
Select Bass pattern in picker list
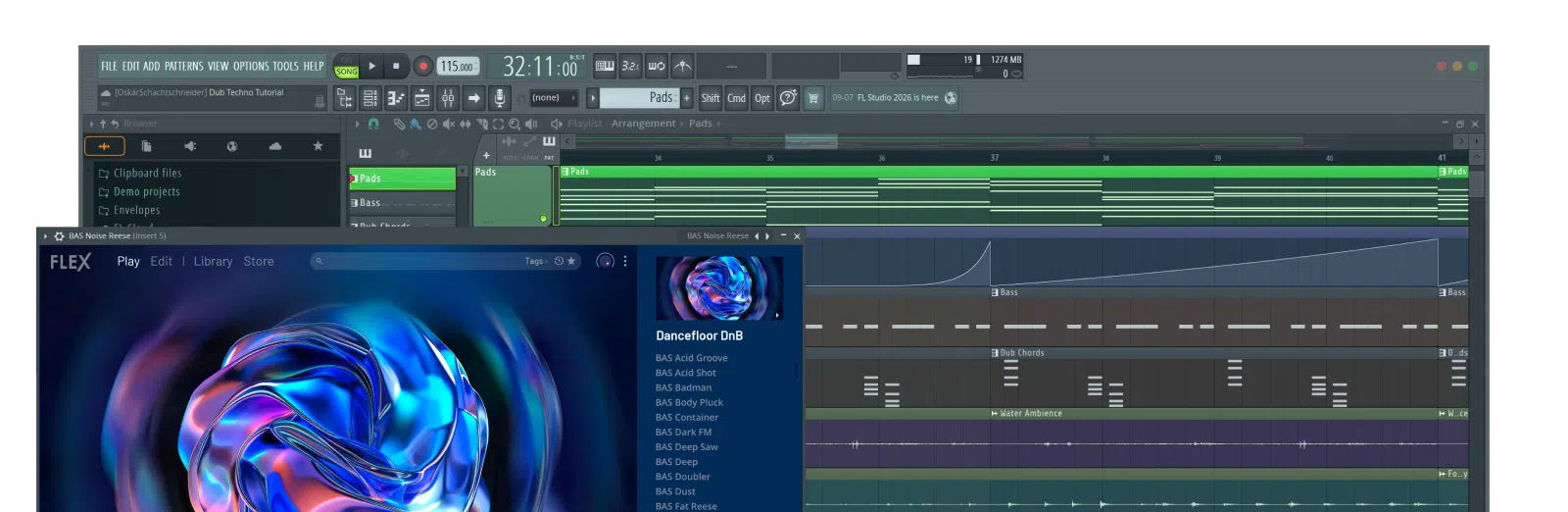click(403, 203)
